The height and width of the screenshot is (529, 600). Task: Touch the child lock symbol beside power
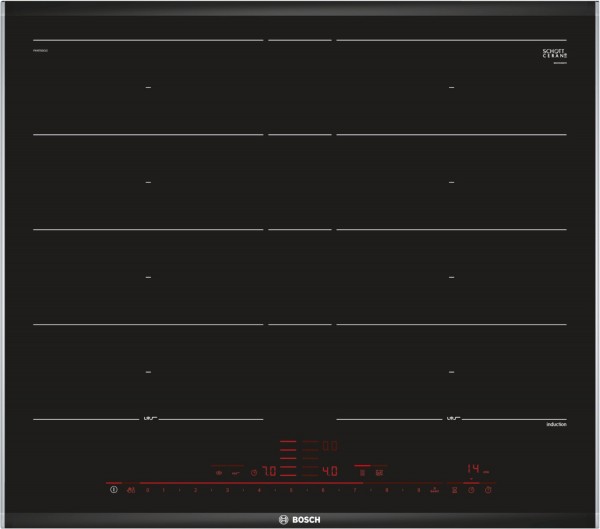[x=131, y=490]
